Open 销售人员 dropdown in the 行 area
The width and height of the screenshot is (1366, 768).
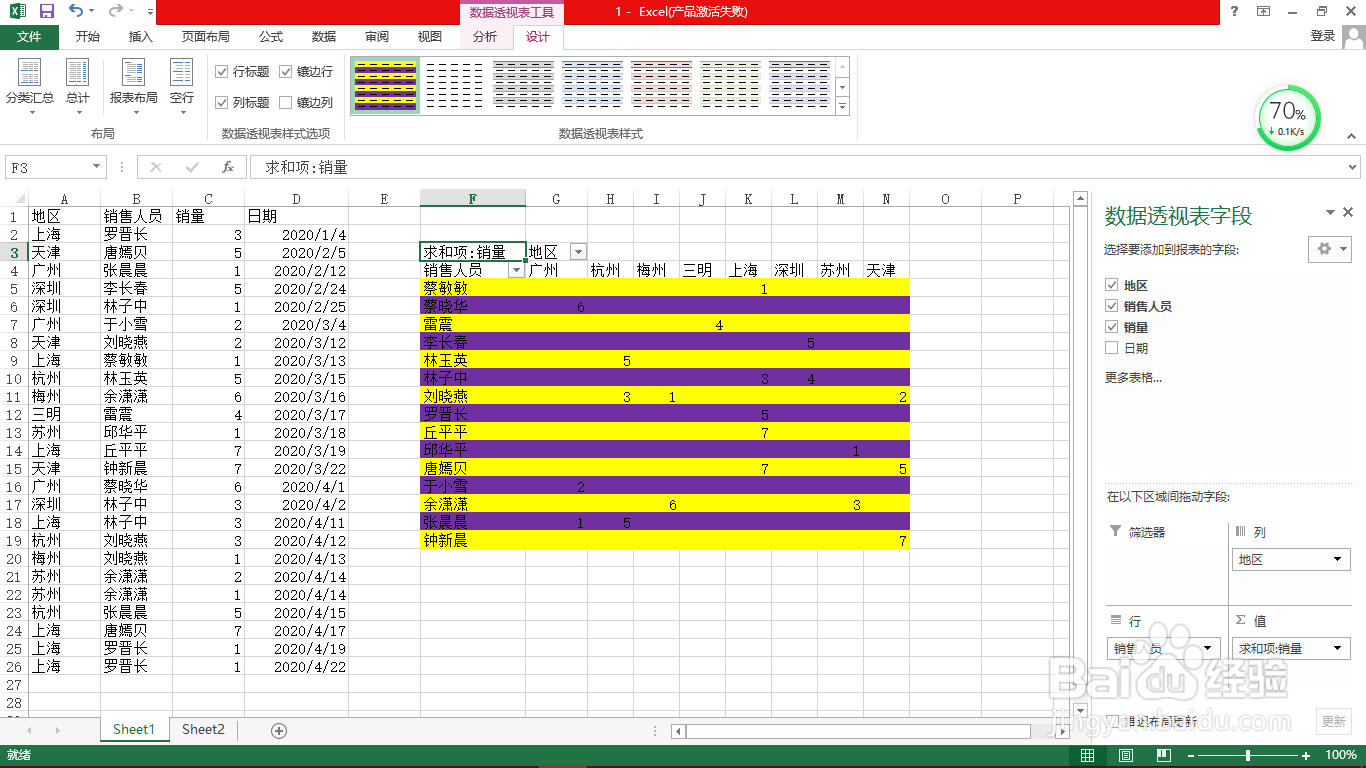1208,649
